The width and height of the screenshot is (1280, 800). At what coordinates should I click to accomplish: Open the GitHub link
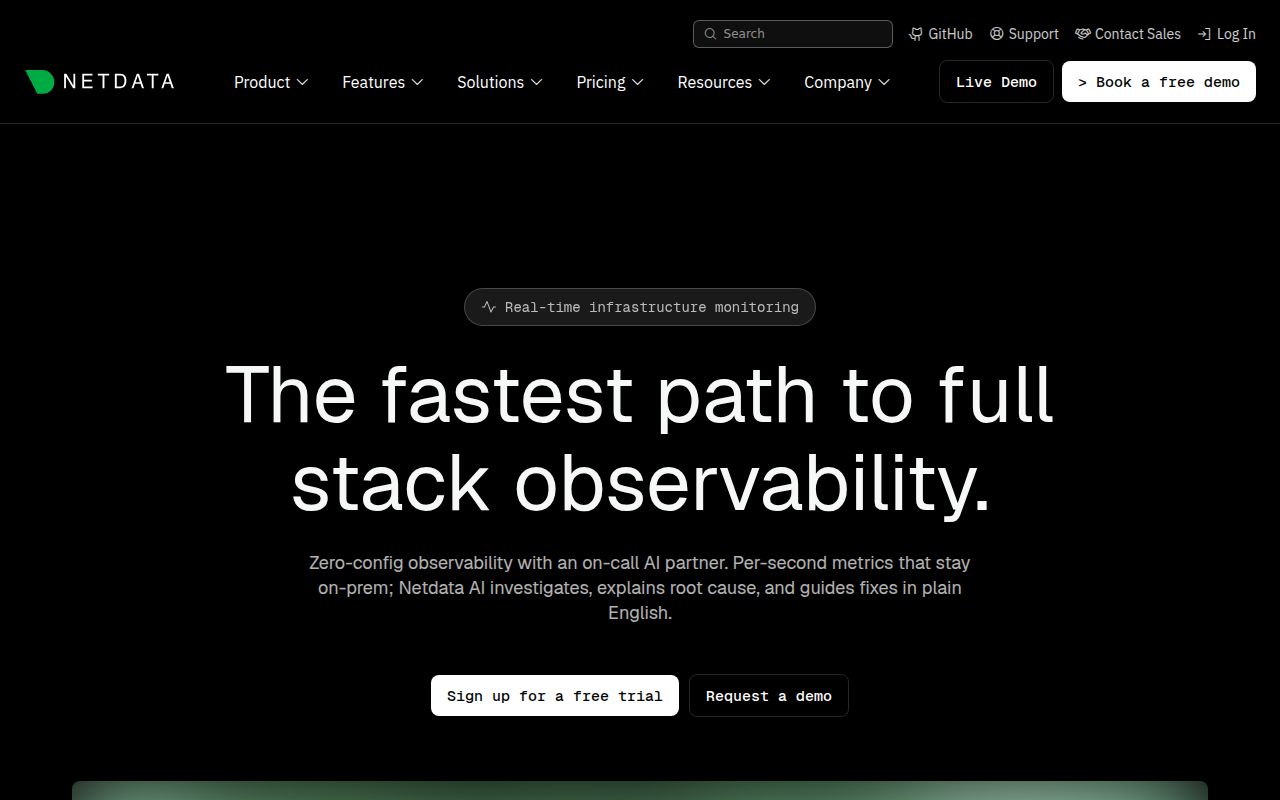[941, 34]
